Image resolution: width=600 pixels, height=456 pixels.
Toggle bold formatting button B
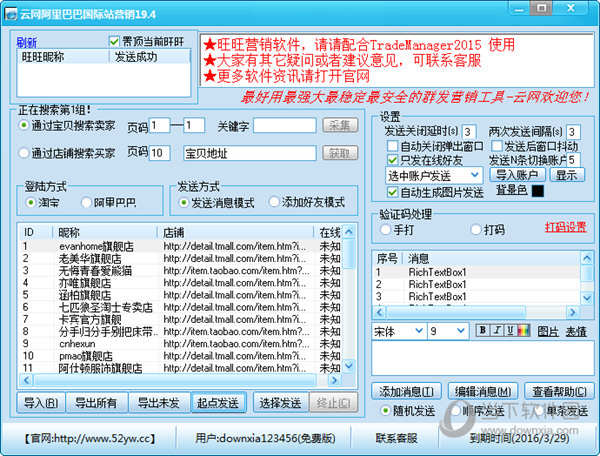coord(483,330)
